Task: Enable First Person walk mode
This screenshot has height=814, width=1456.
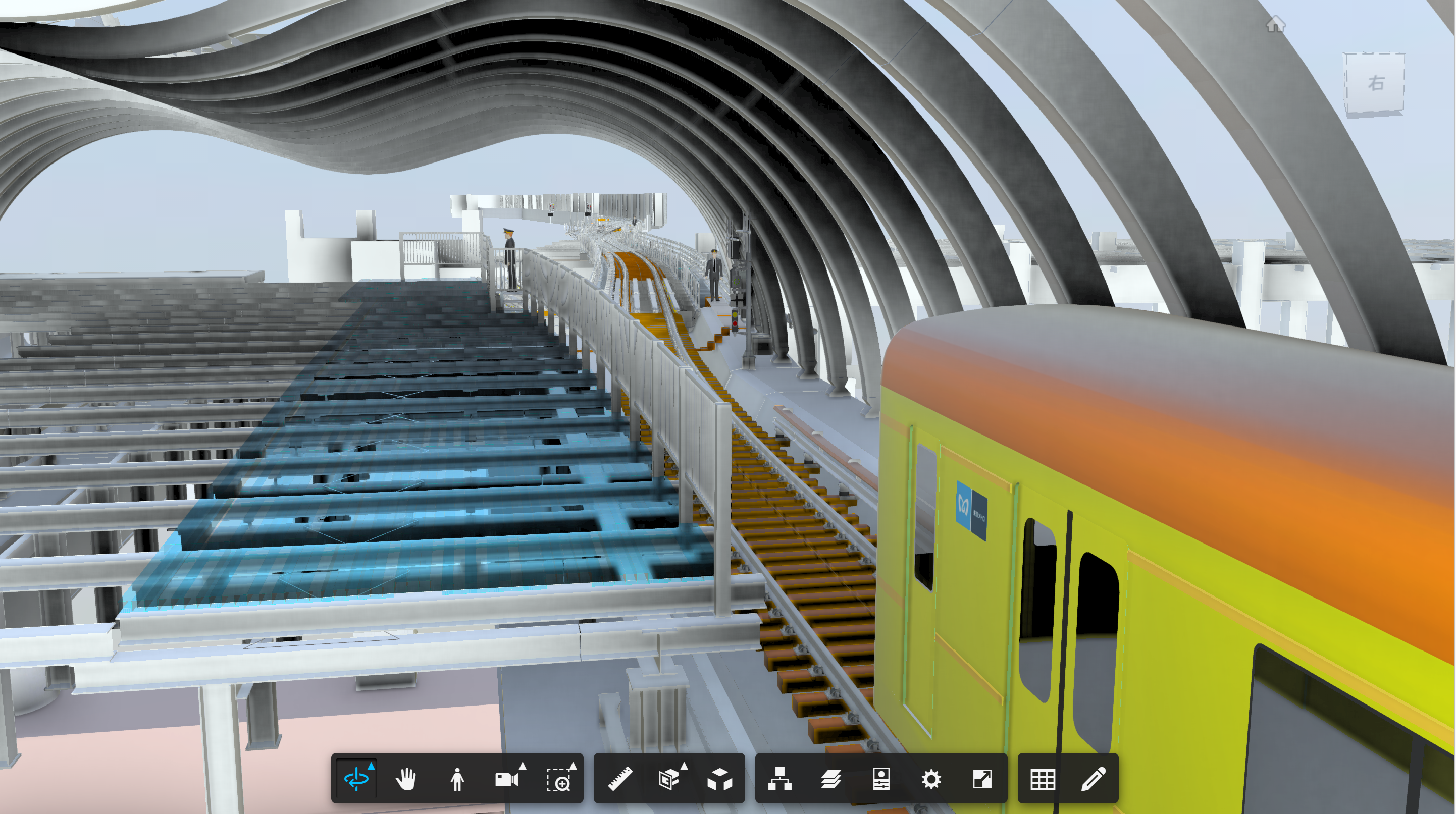Action: tap(457, 779)
